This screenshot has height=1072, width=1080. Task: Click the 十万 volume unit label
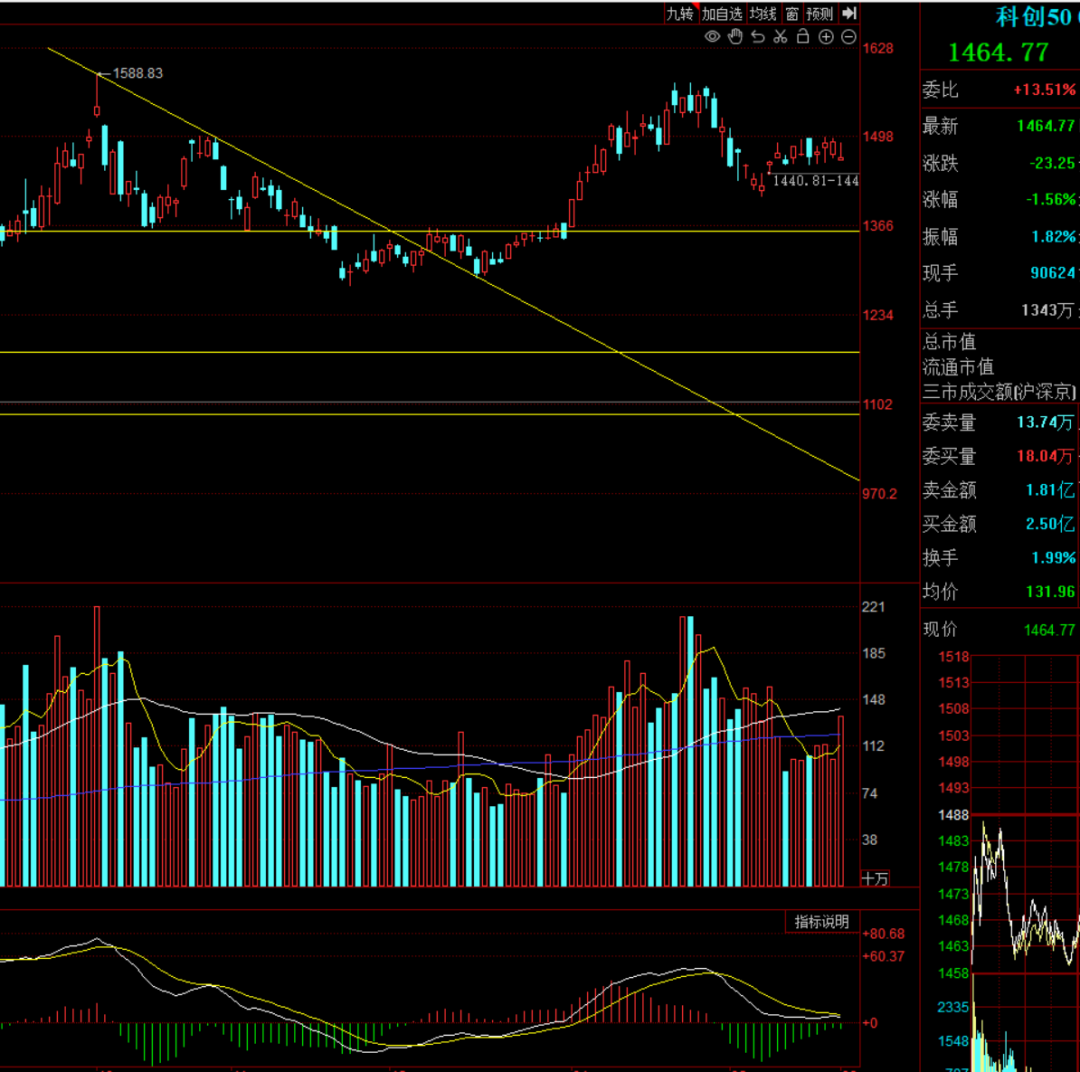point(875,879)
